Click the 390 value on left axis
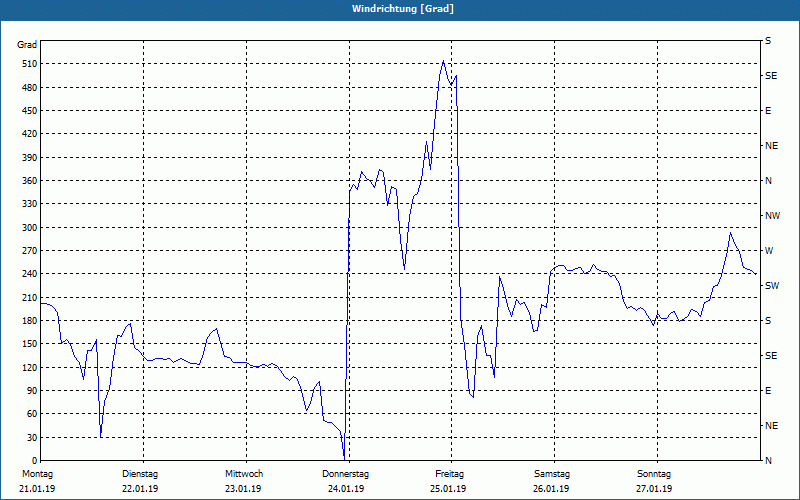This screenshot has width=800, height=500. [x=29, y=158]
